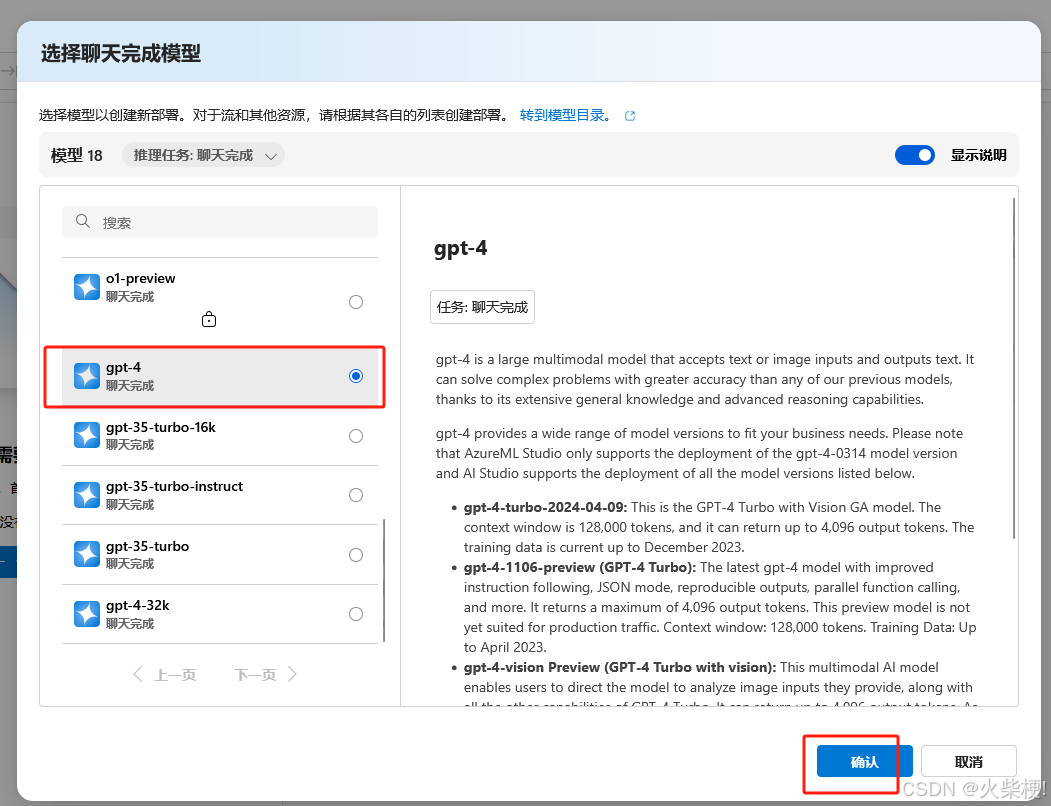Click the 确认 button
Viewport: 1051px width, 806px height.
coord(864,762)
